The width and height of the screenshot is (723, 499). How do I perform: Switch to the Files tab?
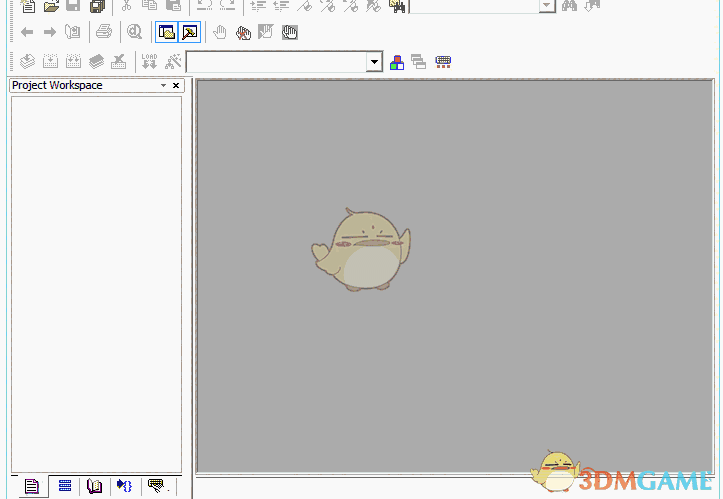[31, 487]
